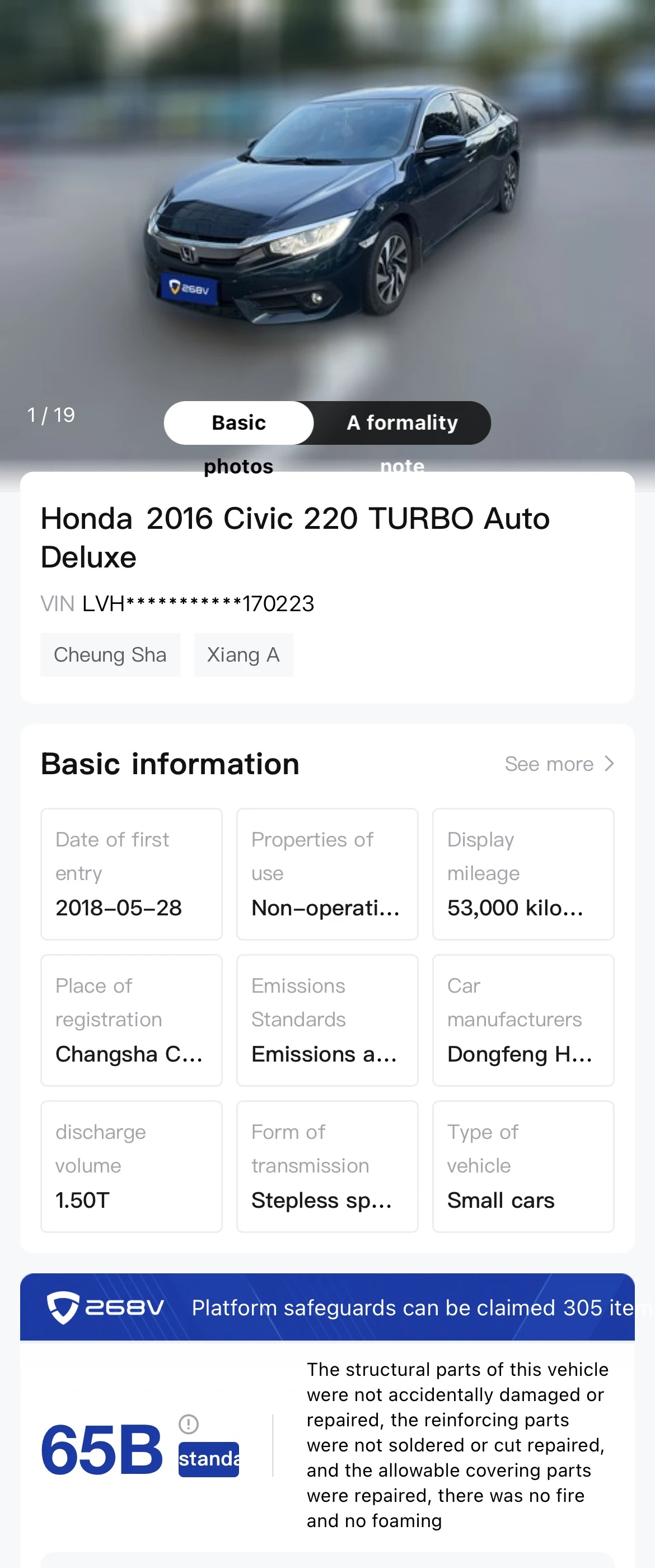
Task: Click the See more chevron arrow
Action: coord(609,764)
